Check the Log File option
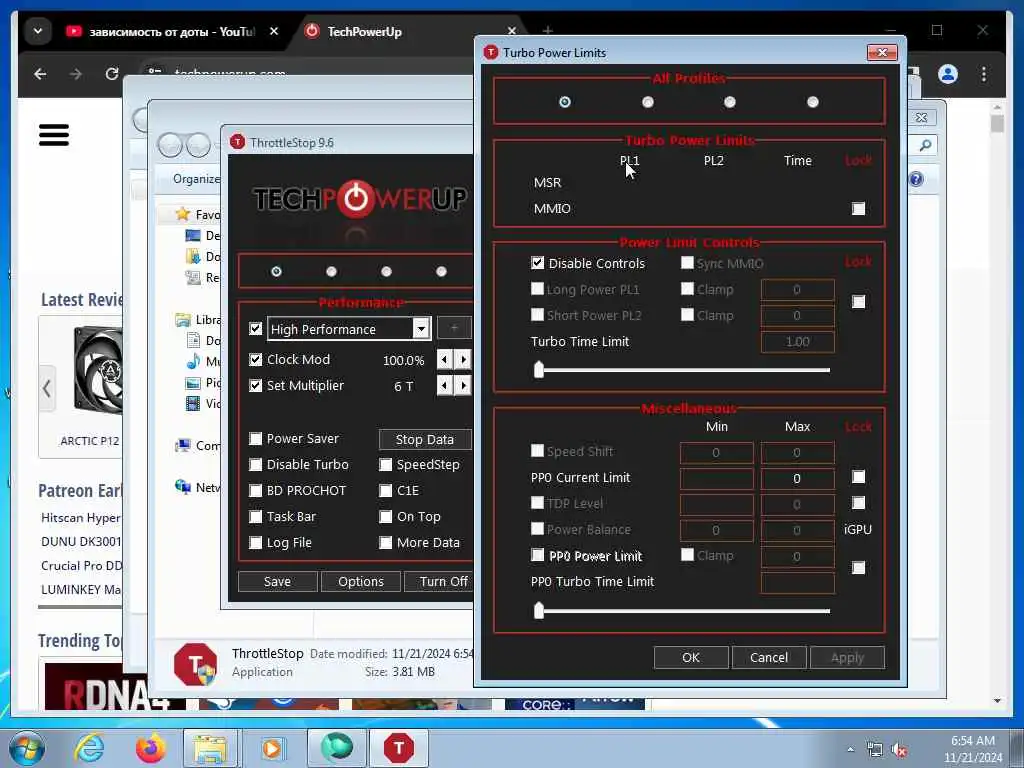This screenshot has height=768, width=1024. [x=255, y=543]
